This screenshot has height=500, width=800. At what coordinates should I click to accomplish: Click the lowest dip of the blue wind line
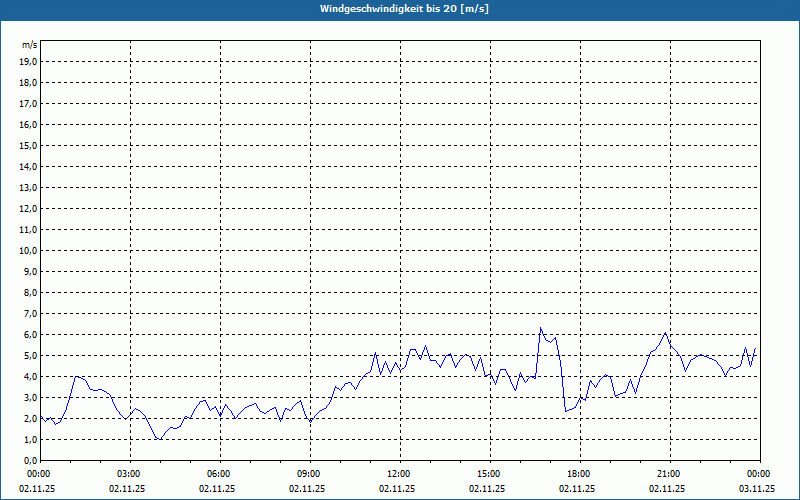coord(160,439)
